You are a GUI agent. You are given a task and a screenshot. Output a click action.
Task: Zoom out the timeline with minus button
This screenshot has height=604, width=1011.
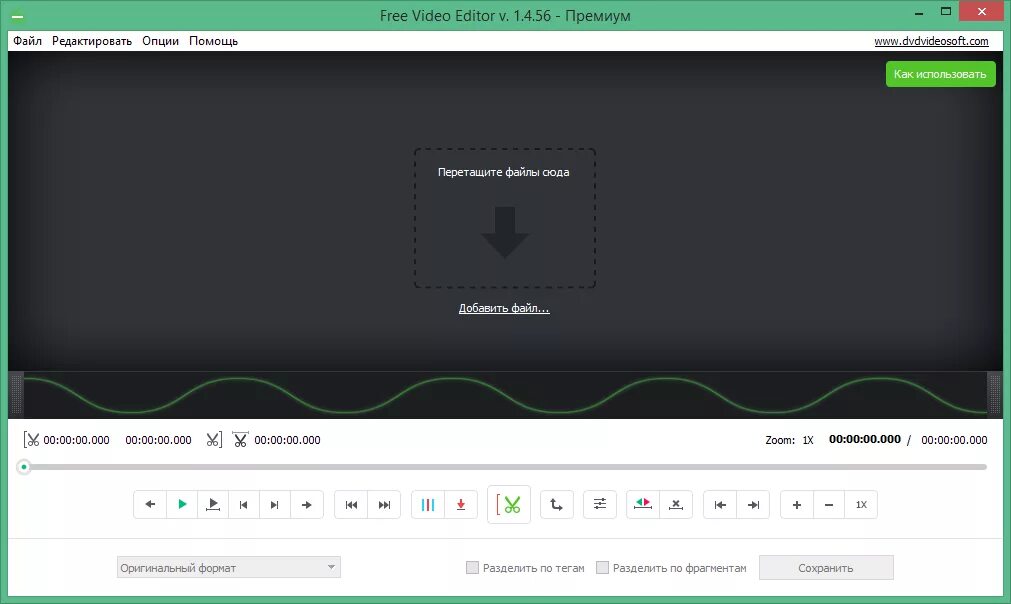tap(829, 505)
